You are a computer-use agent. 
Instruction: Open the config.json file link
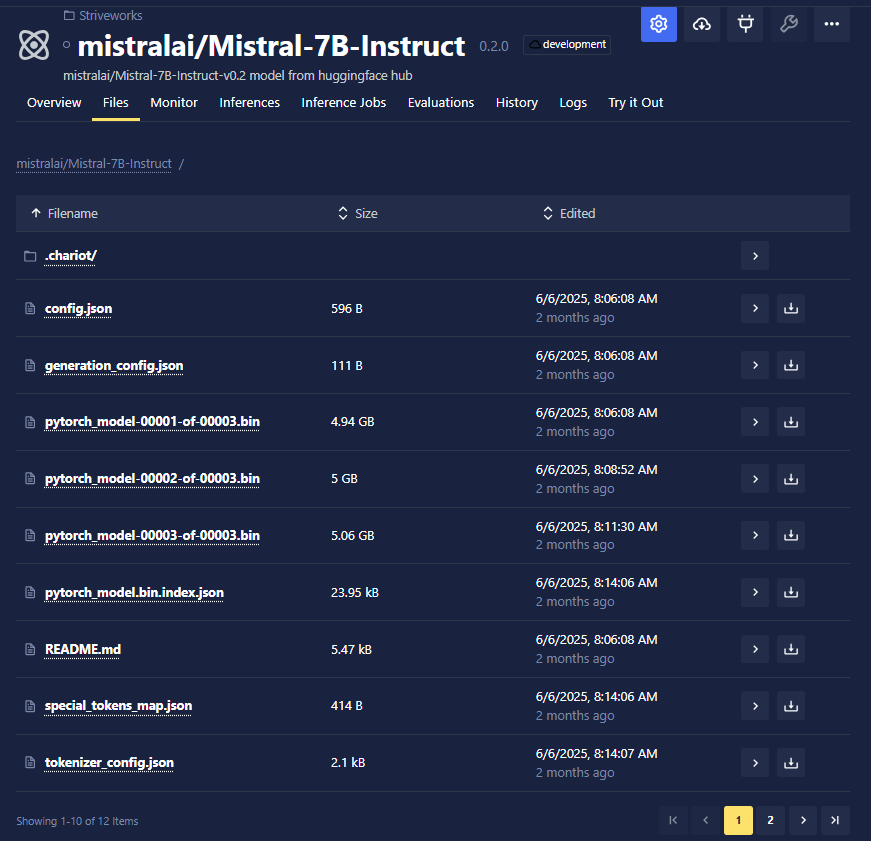coord(78,309)
